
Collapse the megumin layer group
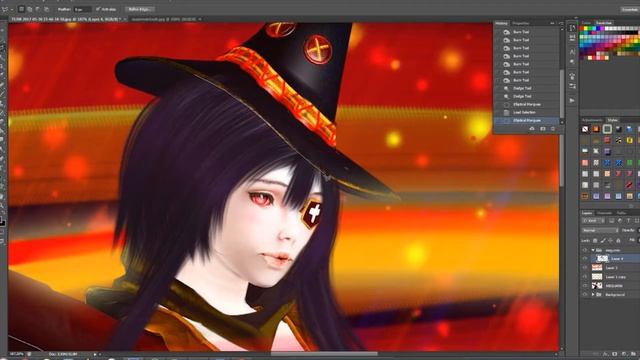pos(593,250)
